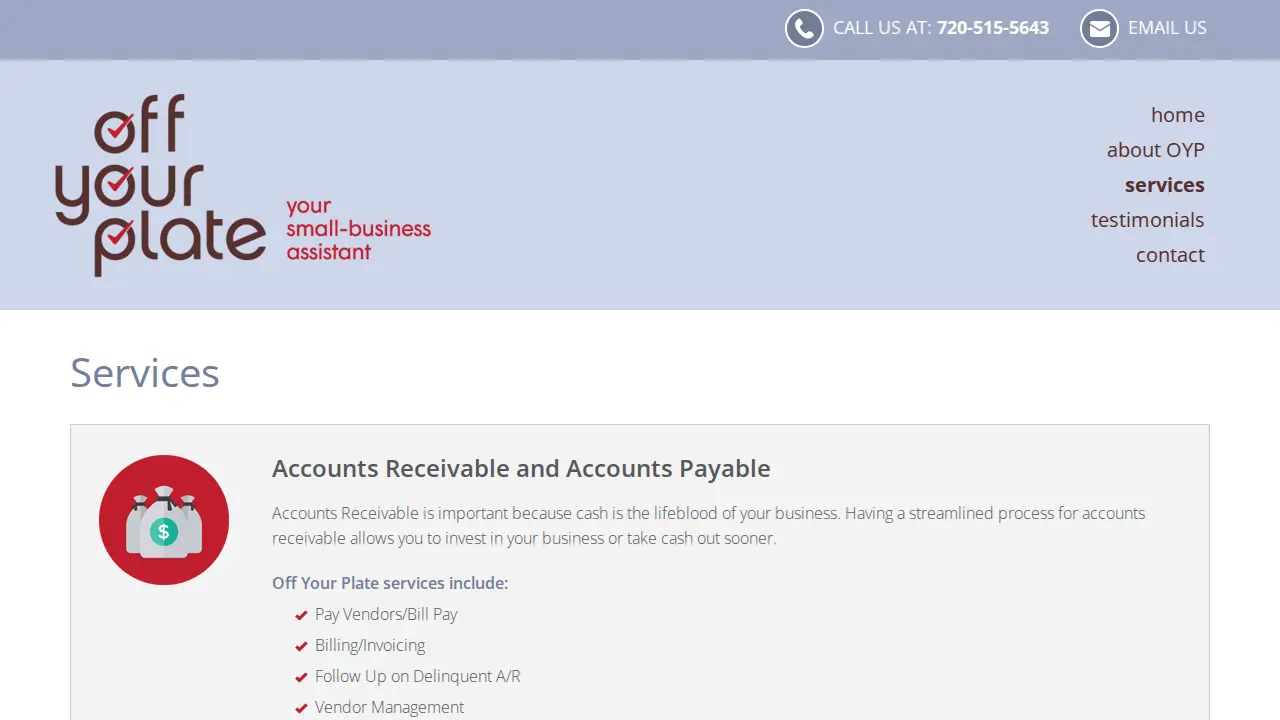Click the Services page heading

point(145,373)
